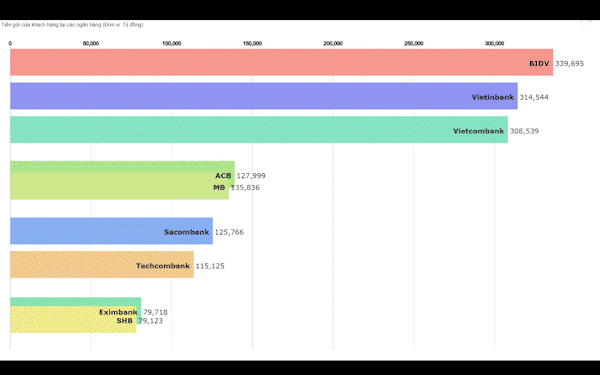Click the 250,000 axis tick label
600x375 pixels.
point(414,44)
